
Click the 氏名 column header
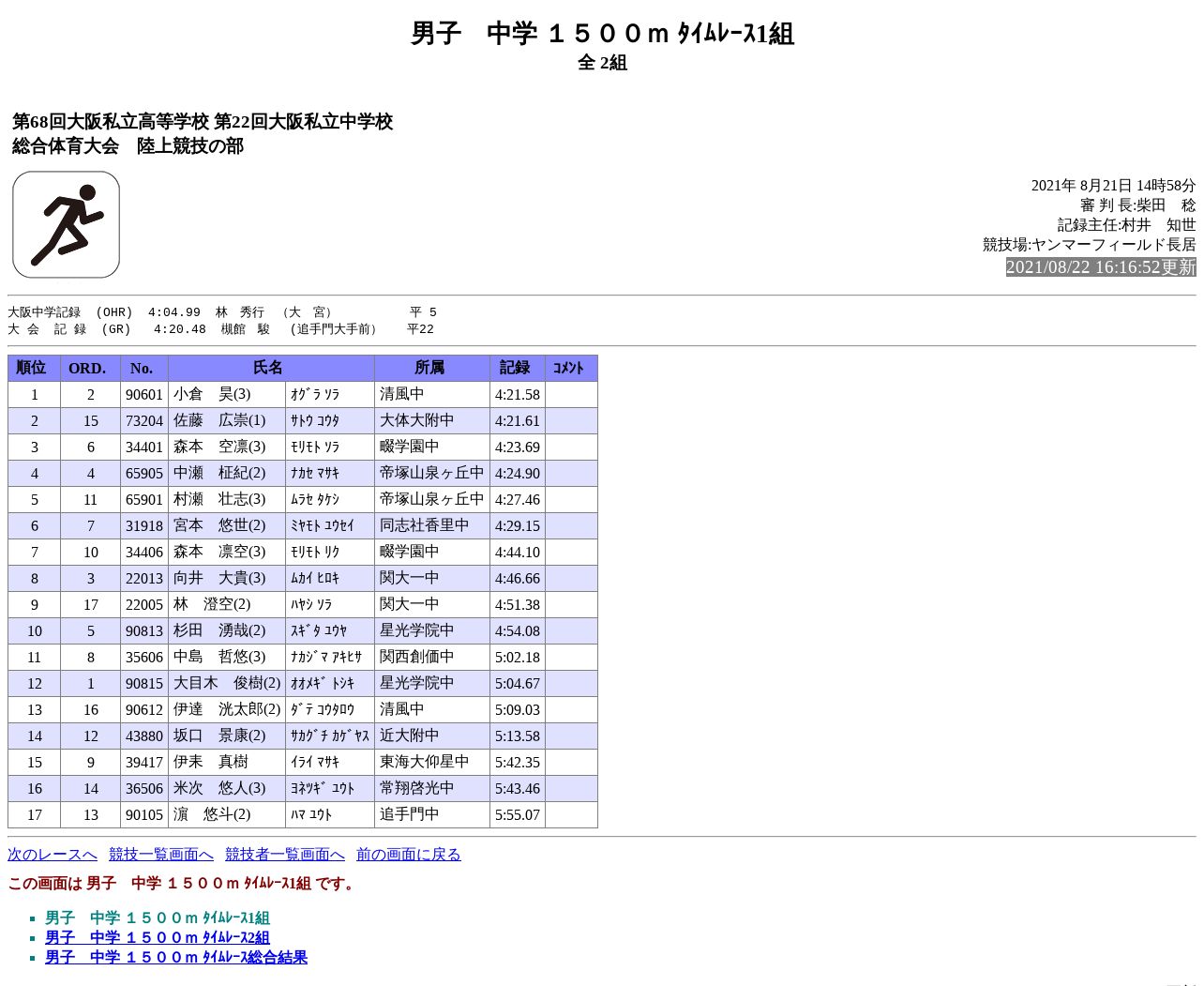click(x=272, y=369)
